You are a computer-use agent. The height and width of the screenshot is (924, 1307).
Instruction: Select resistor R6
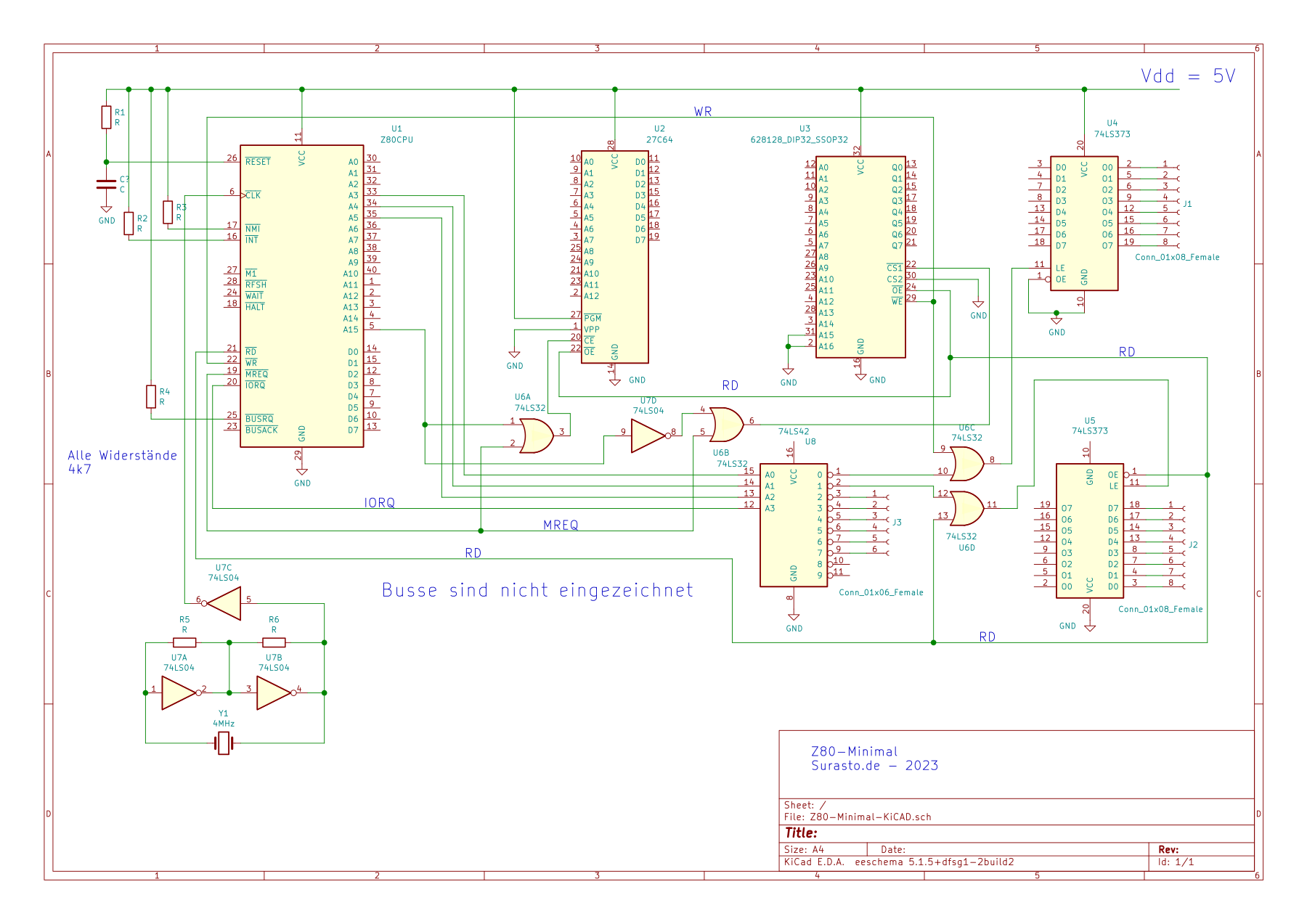click(x=274, y=642)
